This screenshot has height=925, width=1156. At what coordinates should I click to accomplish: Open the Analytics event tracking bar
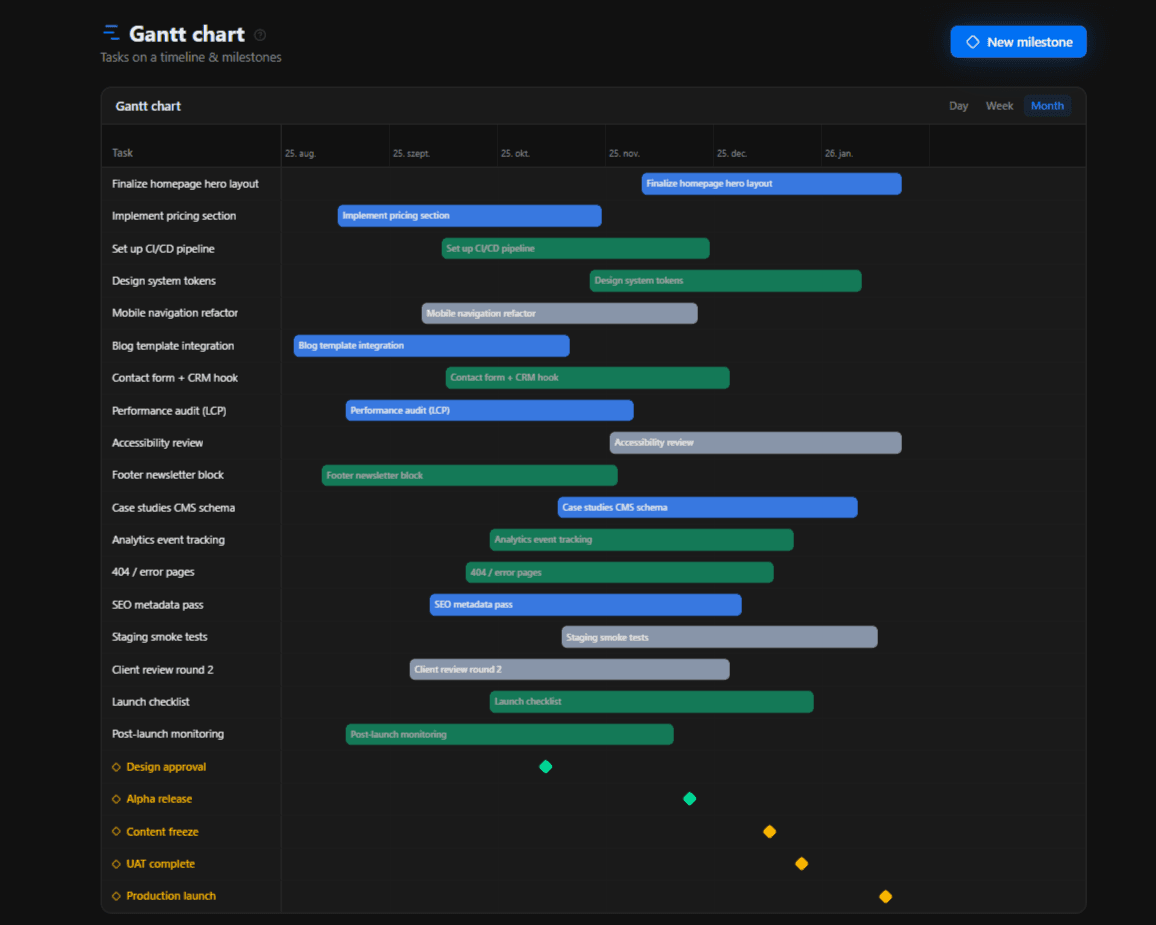click(641, 540)
